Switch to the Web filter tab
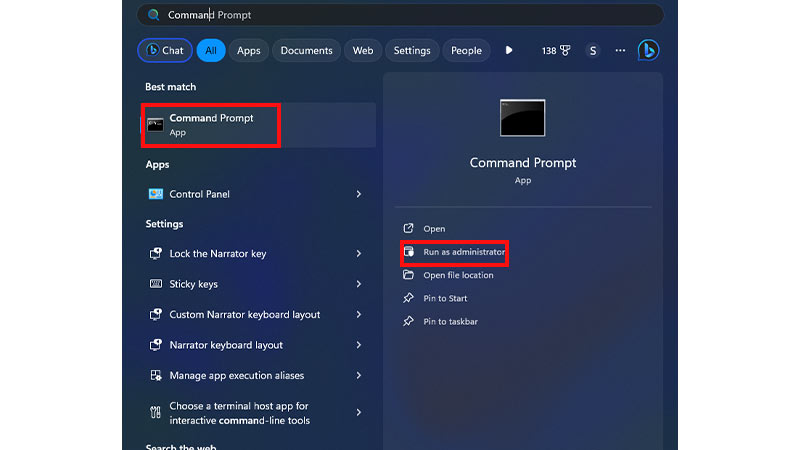Viewport: 800px width, 450px height. pos(363,51)
